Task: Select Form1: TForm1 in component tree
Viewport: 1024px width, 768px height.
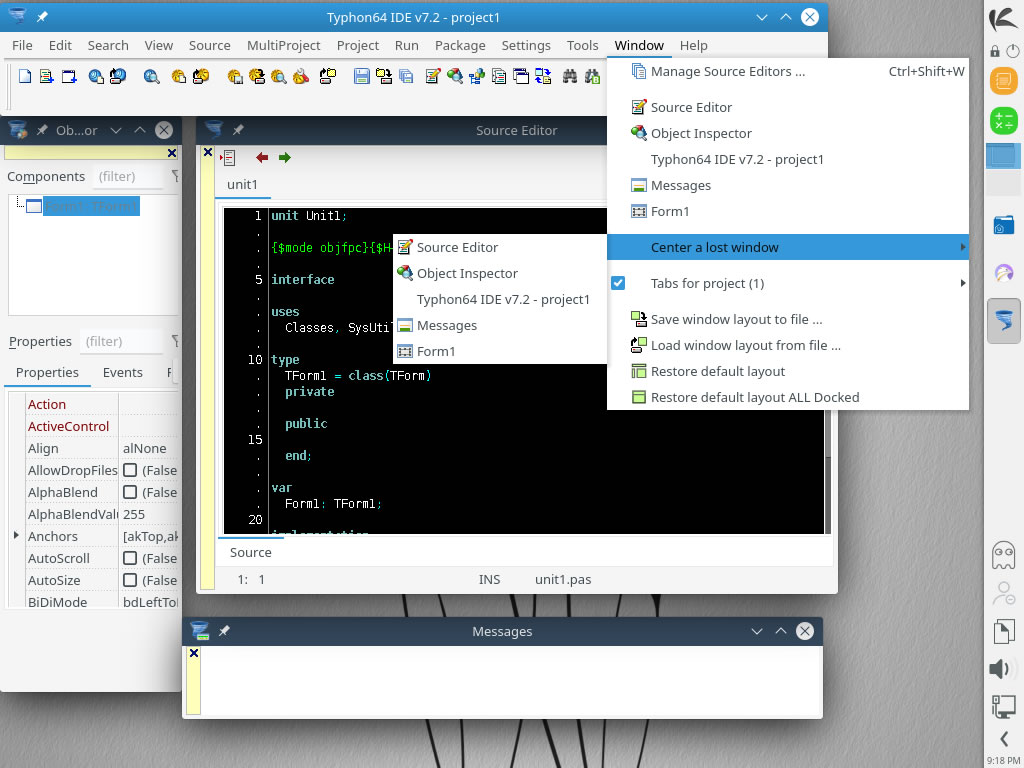Action: 91,206
